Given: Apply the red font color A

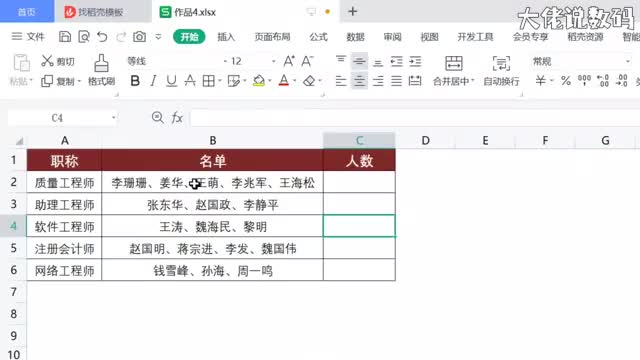Looking at the screenshot, I should (x=284, y=81).
